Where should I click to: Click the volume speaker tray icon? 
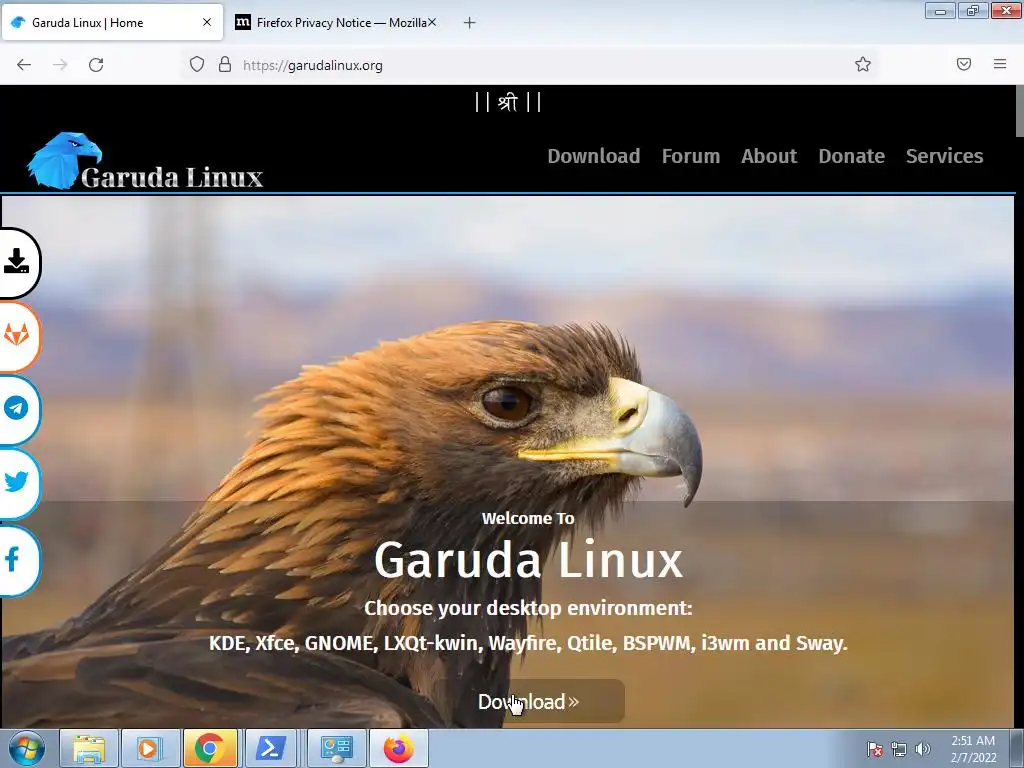(923, 749)
